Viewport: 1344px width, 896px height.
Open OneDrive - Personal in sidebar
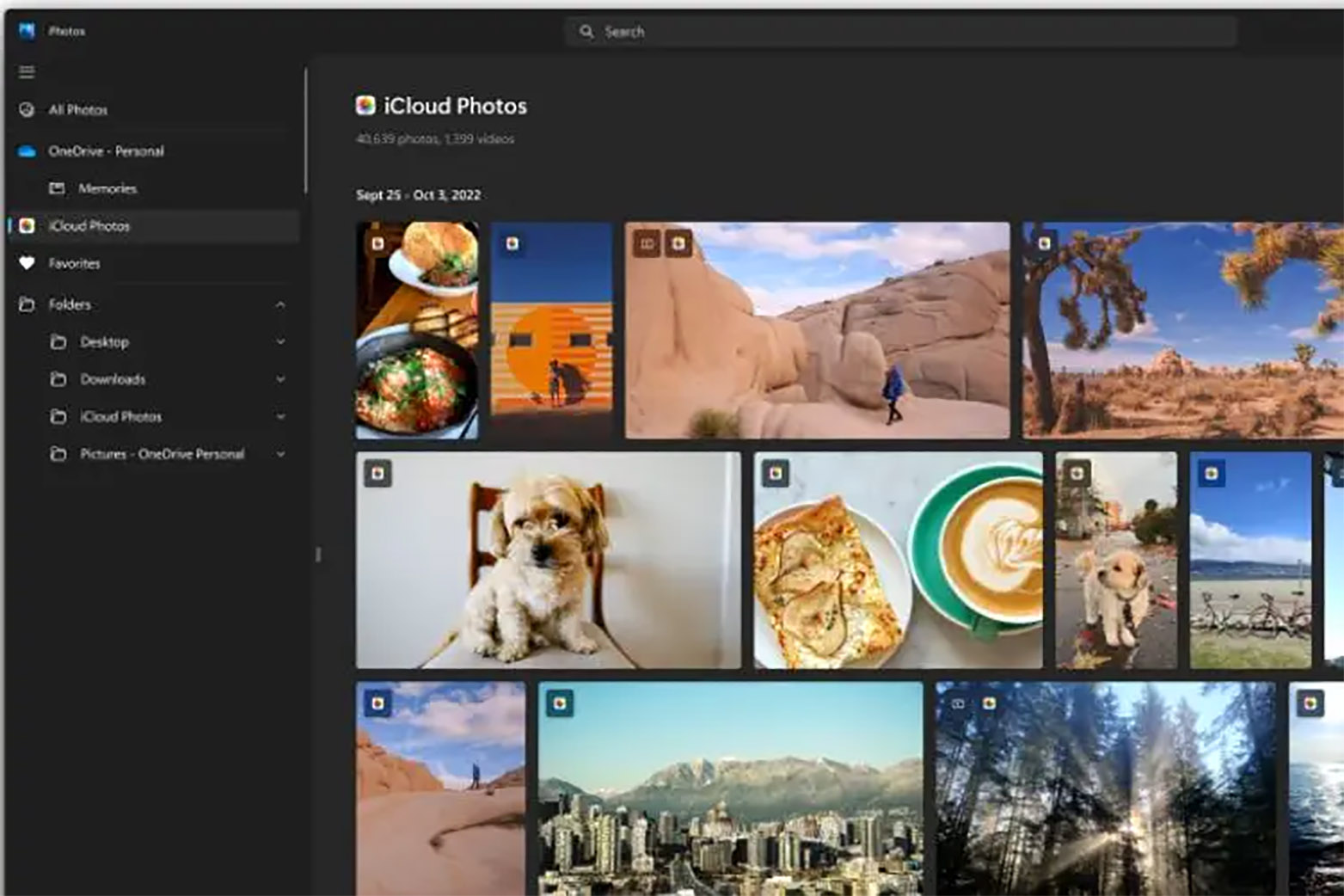pos(155,151)
